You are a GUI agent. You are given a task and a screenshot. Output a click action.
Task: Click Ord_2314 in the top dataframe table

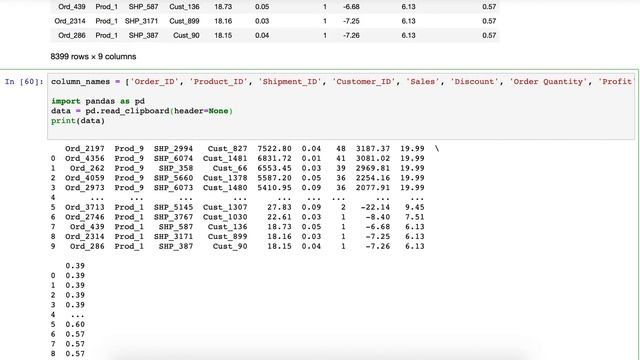coord(70,21)
